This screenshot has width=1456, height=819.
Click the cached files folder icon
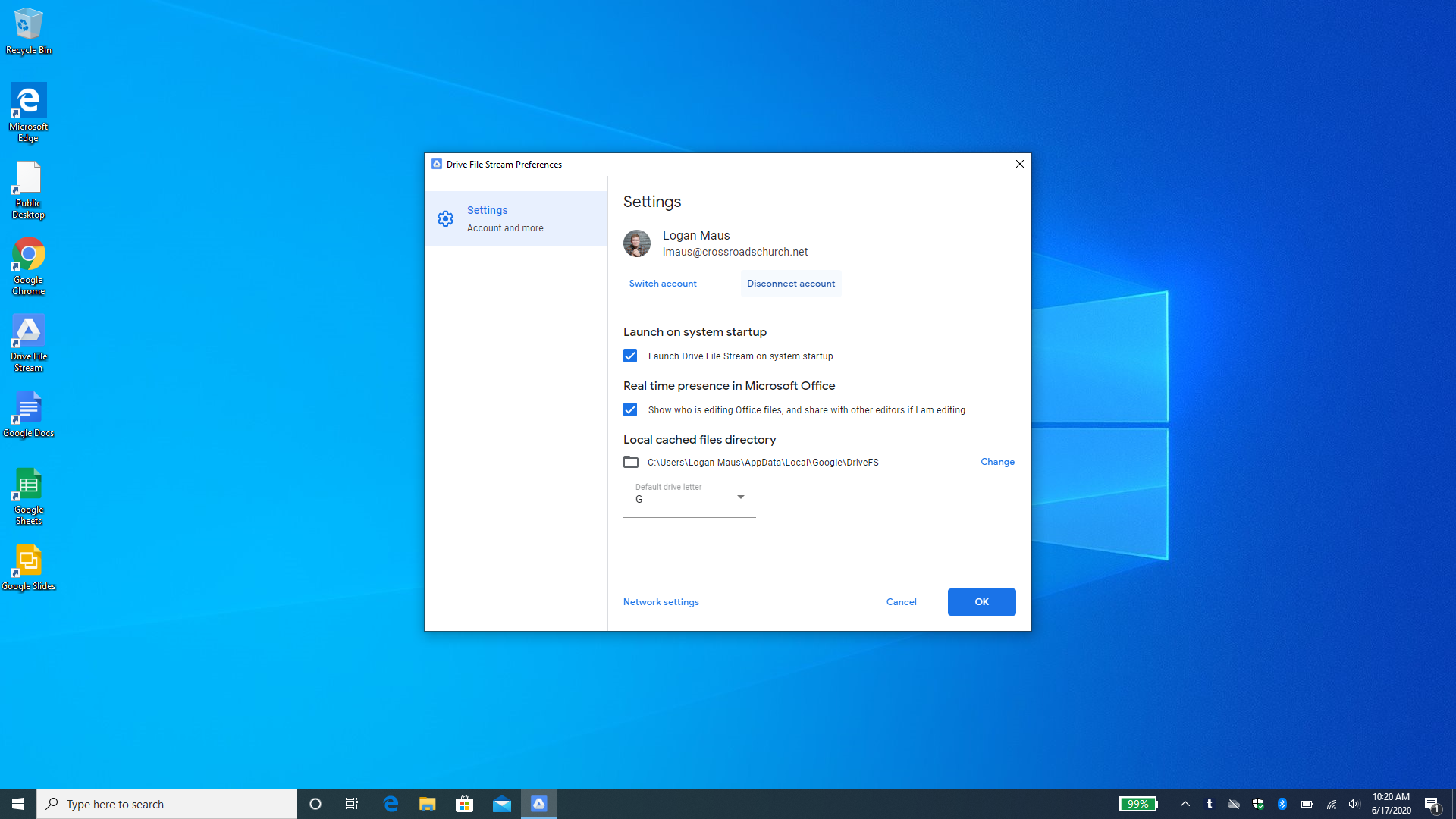coord(631,462)
